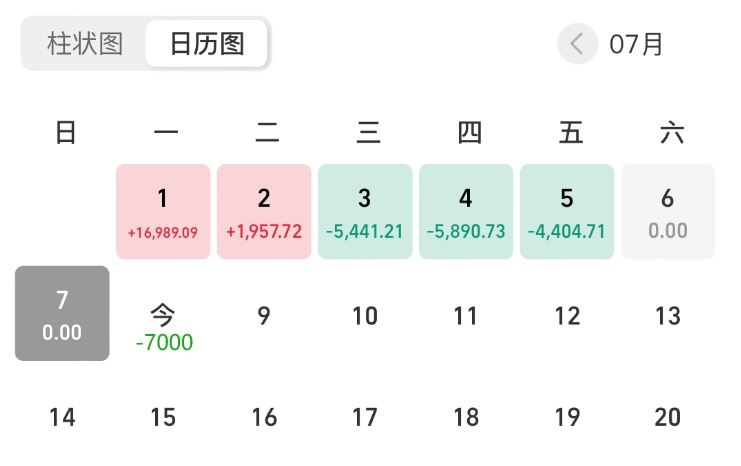Open July 4 showing -5,890.73 loss

[466, 212]
